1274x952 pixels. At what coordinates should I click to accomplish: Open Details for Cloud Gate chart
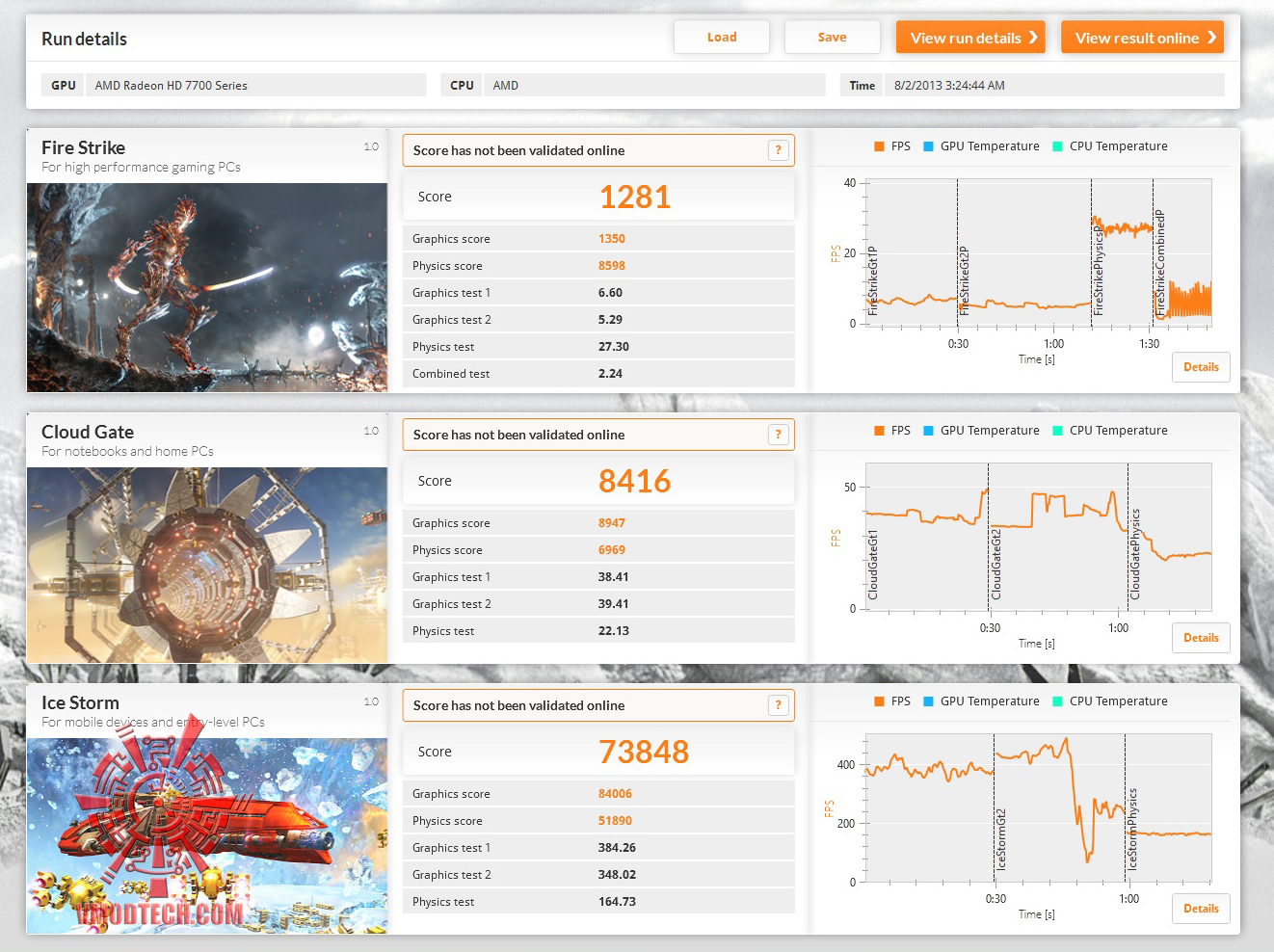click(x=1201, y=638)
